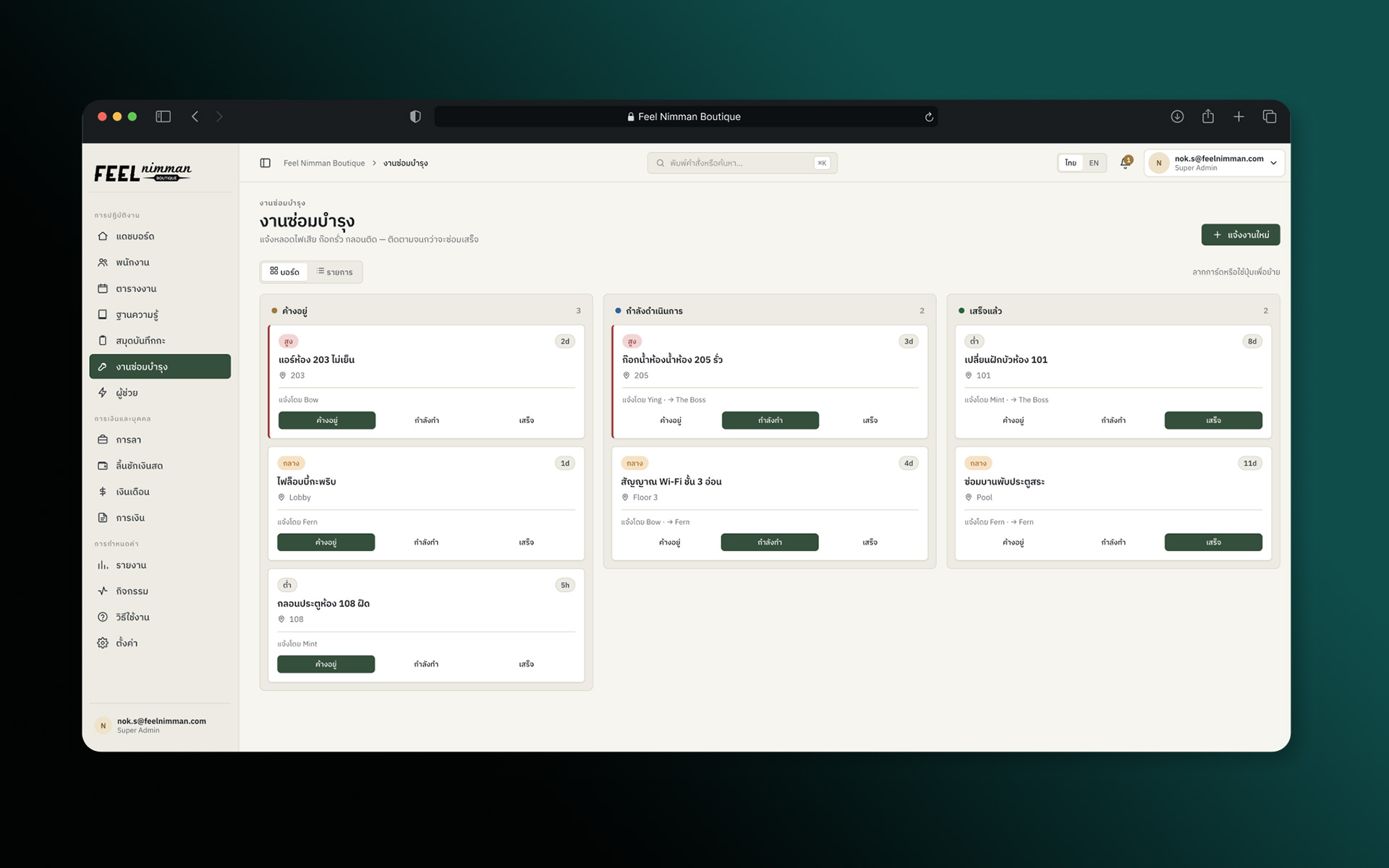Switch language to EN
Viewport: 1389px width, 868px height.
point(1094,163)
